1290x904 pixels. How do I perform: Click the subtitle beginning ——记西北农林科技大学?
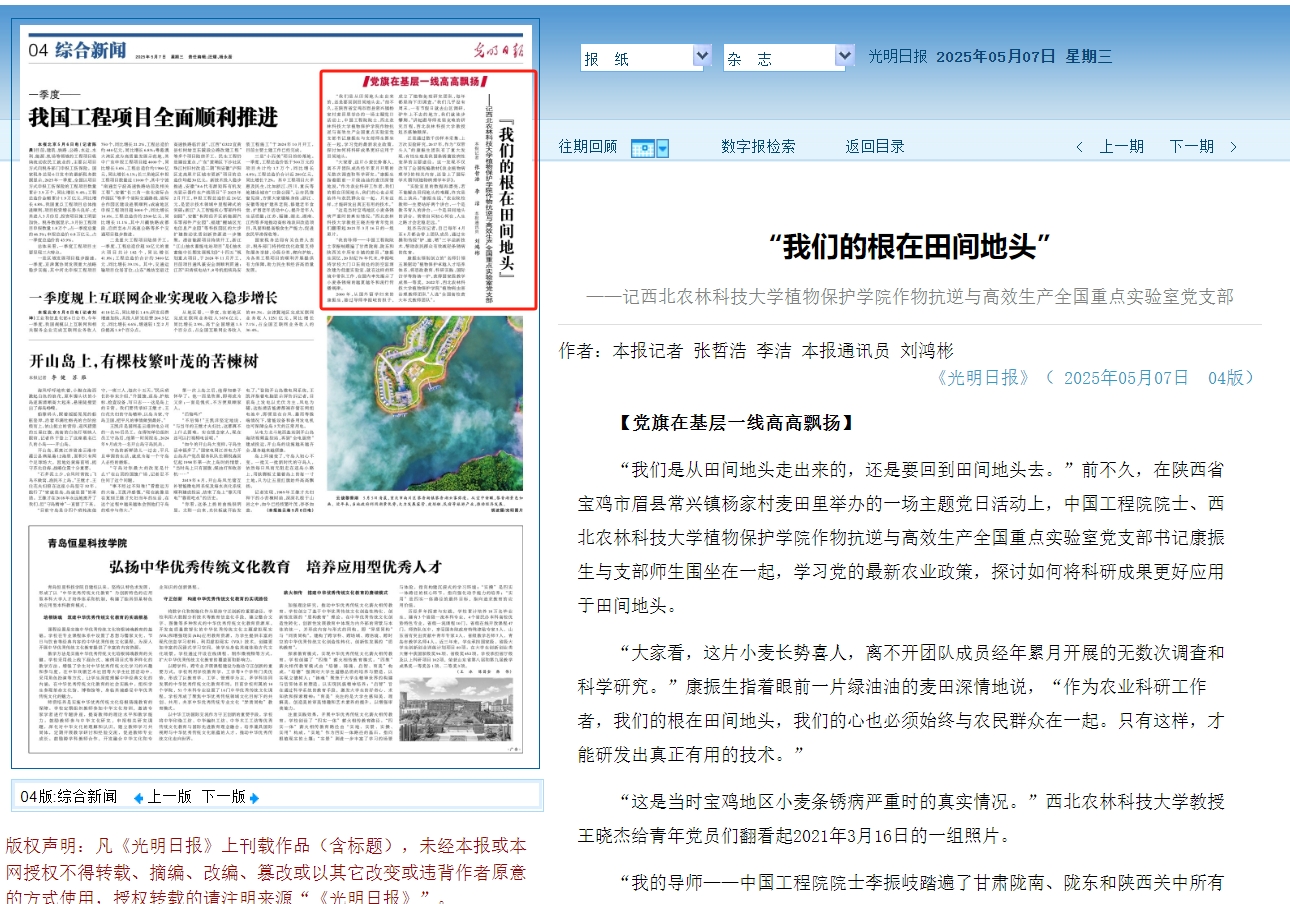point(910,297)
